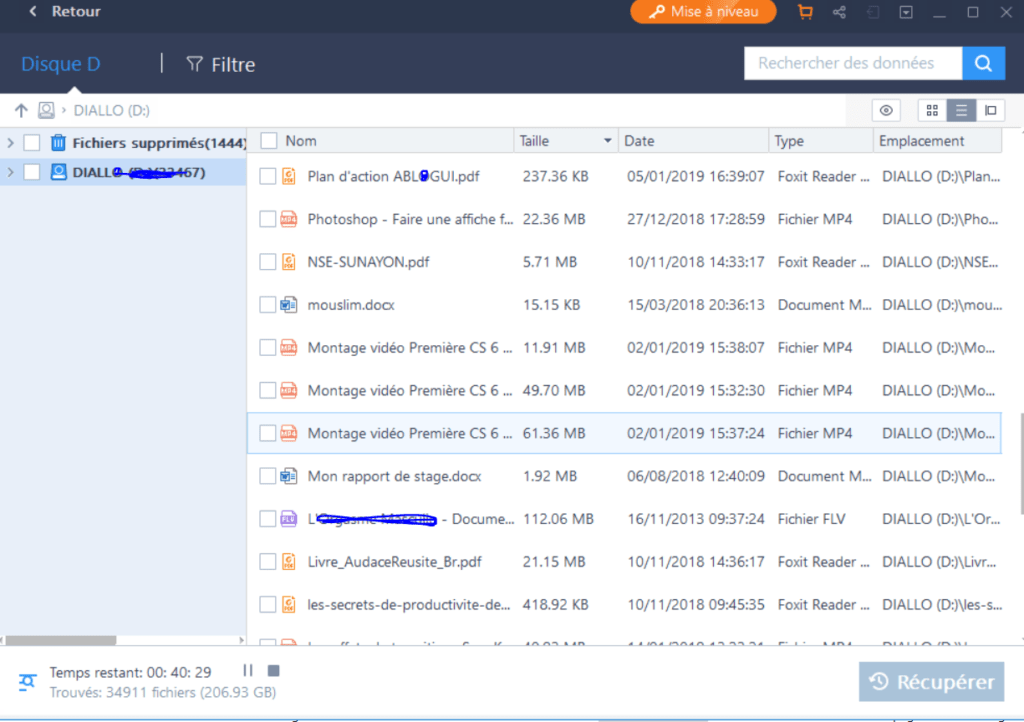Switch to preview pane view

990,110
